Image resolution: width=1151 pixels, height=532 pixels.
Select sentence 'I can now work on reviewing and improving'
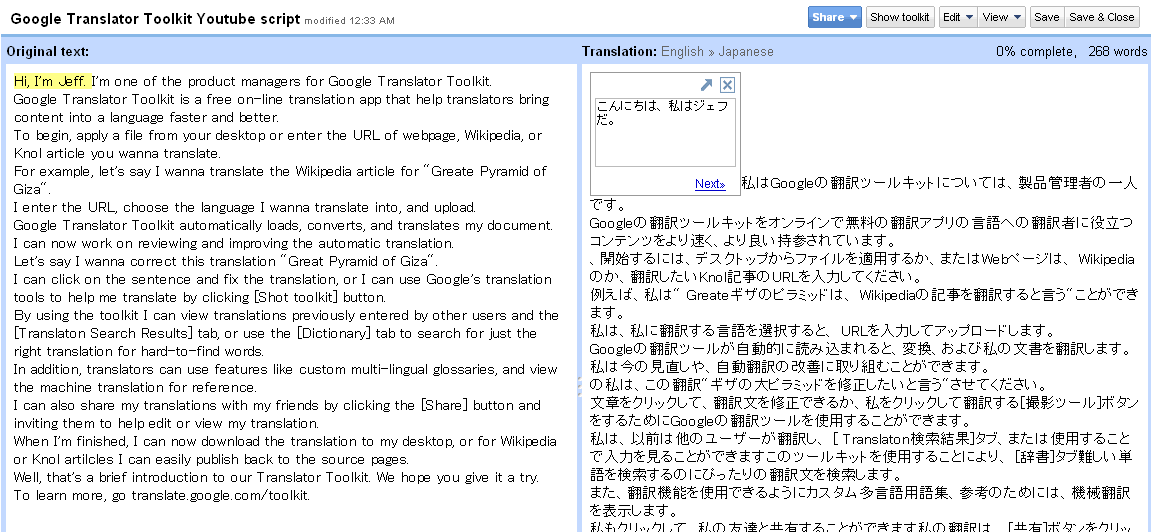pos(233,244)
